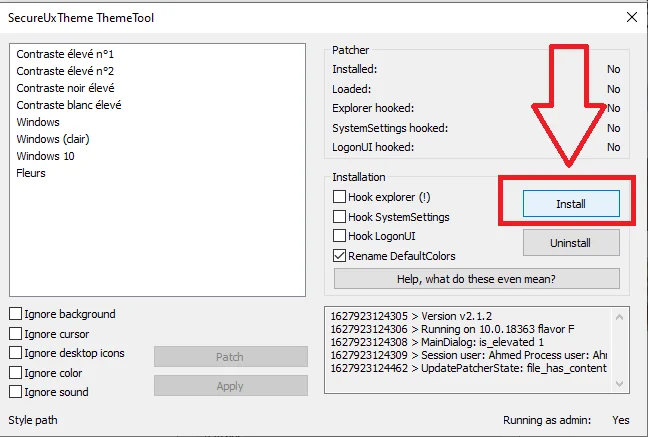Check Ignore desktop icons
The width and height of the screenshot is (648, 437).
[x=16, y=353]
